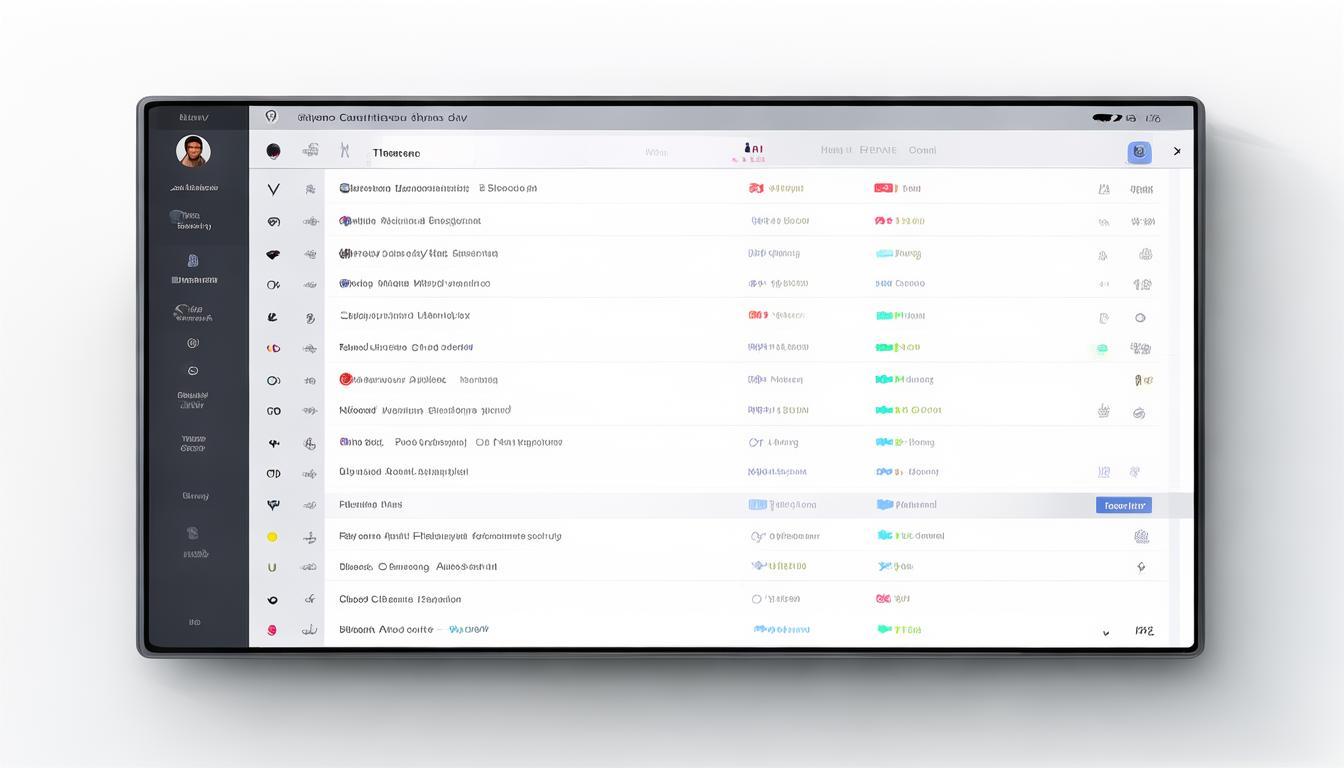Click the pink dot icon in the bottom row

tap(272, 631)
